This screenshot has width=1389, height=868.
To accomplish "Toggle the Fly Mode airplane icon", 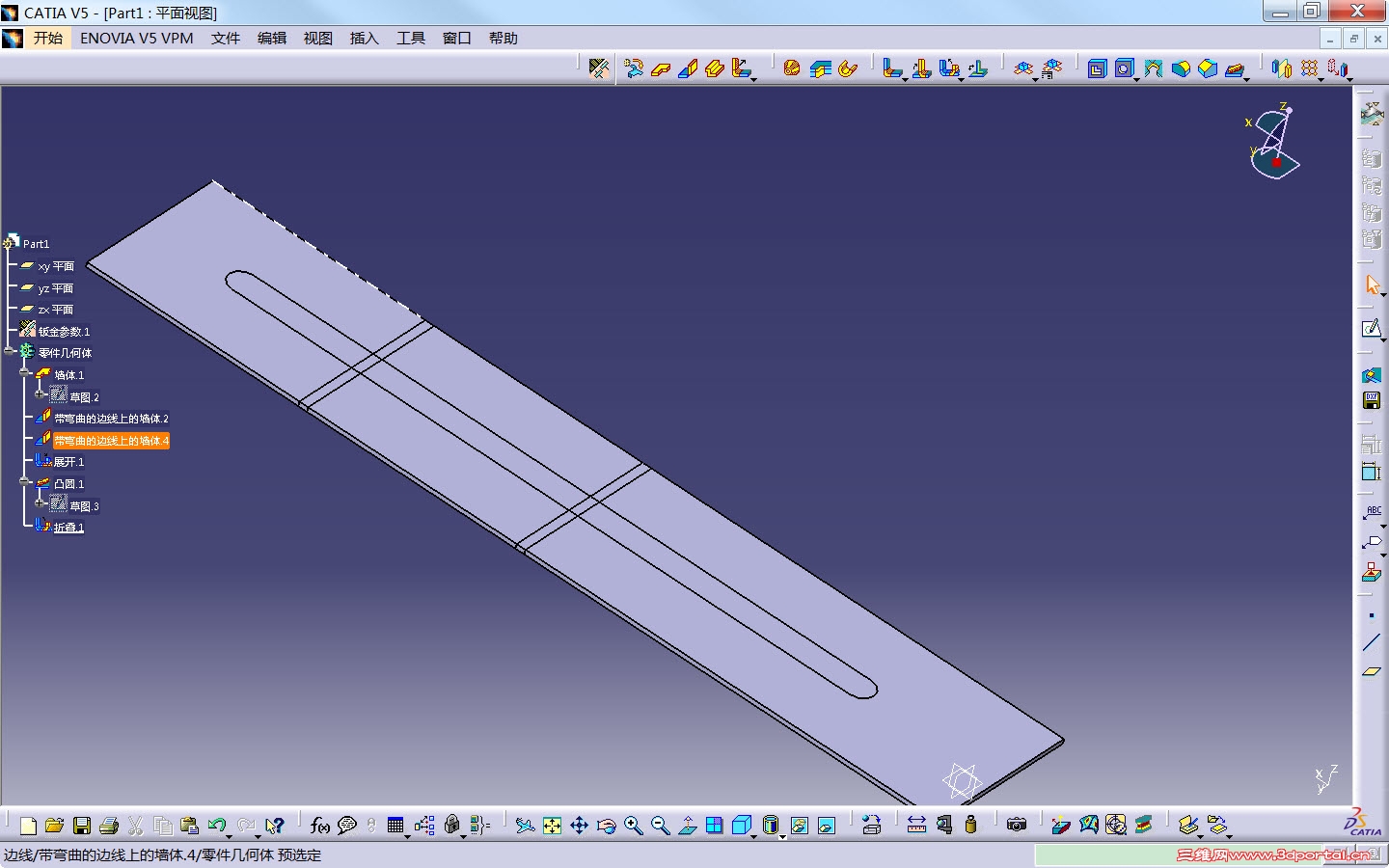I will (525, 825).
